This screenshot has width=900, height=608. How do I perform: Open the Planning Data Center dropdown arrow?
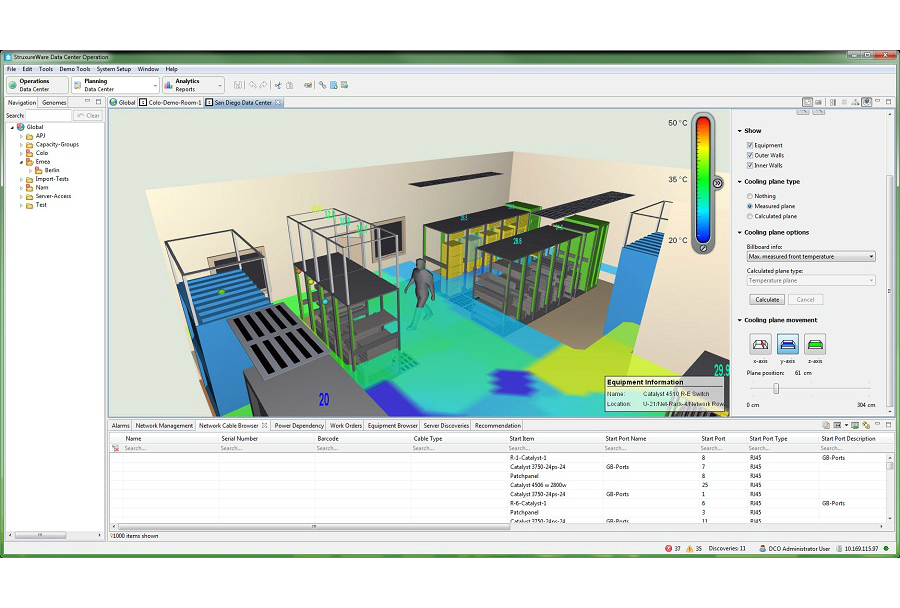[x=155, y=86]
